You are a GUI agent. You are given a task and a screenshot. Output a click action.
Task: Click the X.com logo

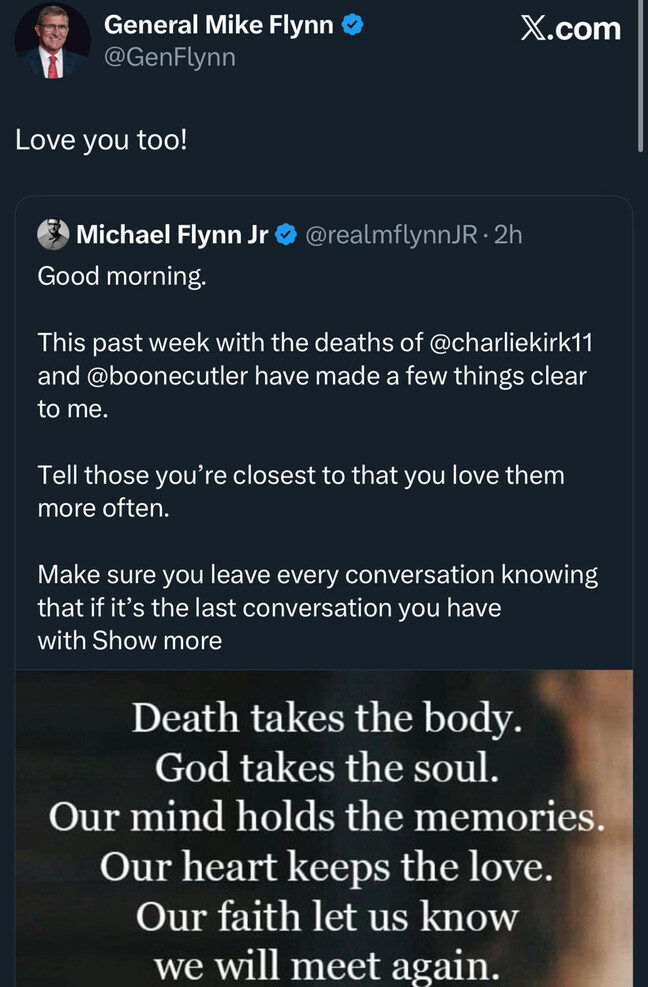click(x=570, y=28)
